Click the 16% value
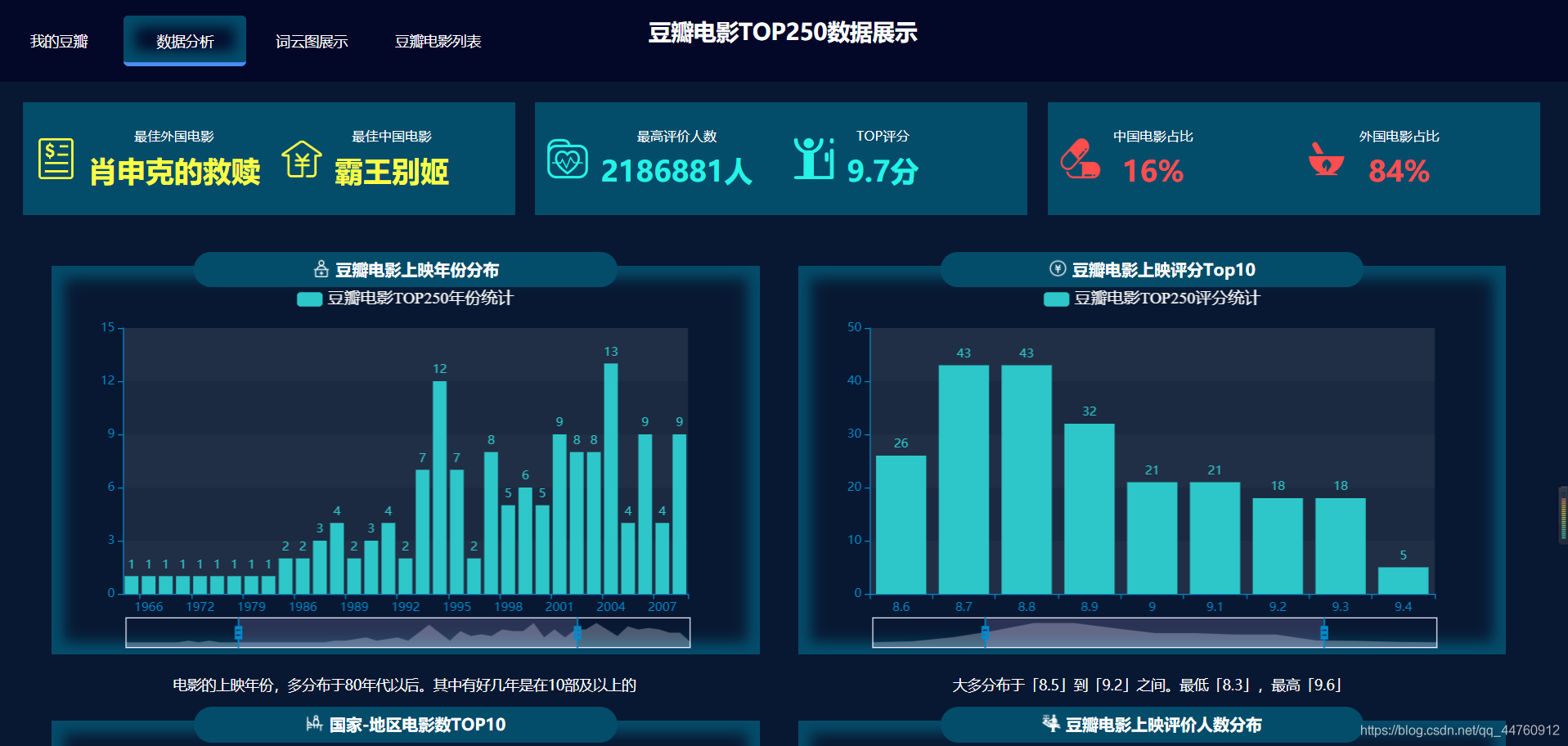 click(x=1153, y=172)
